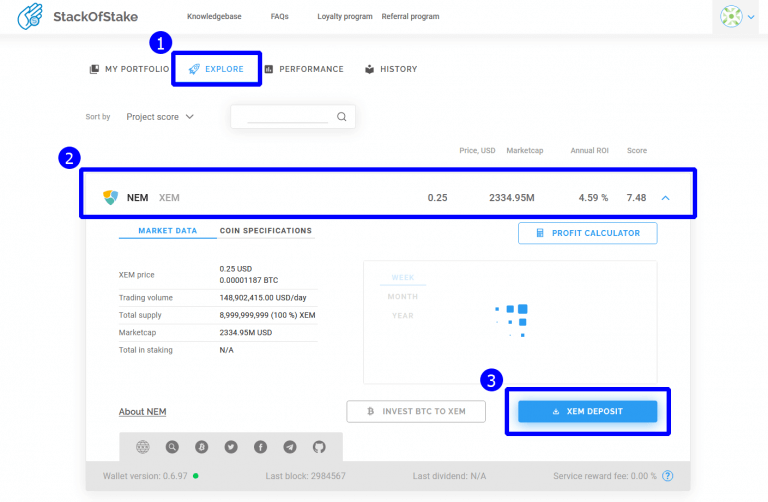
Task: Click the service reward fee help icon
Action: click(x=667, y=476)
